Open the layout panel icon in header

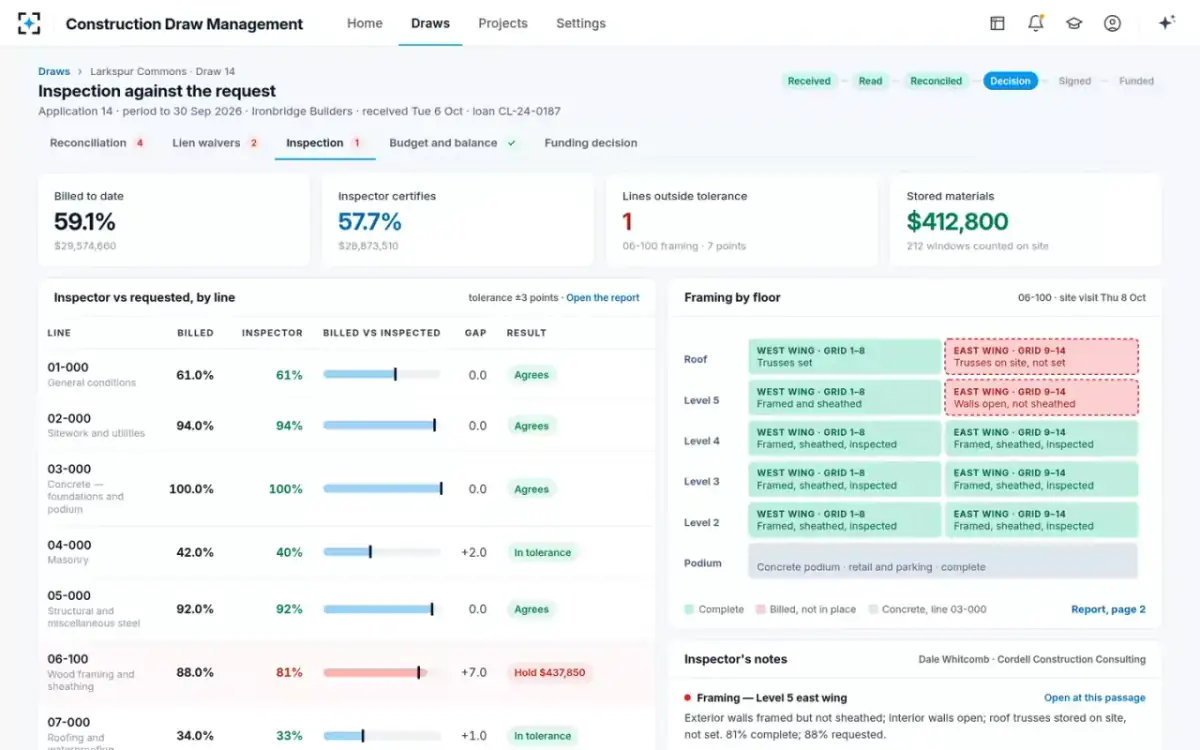tap(997, 23)
